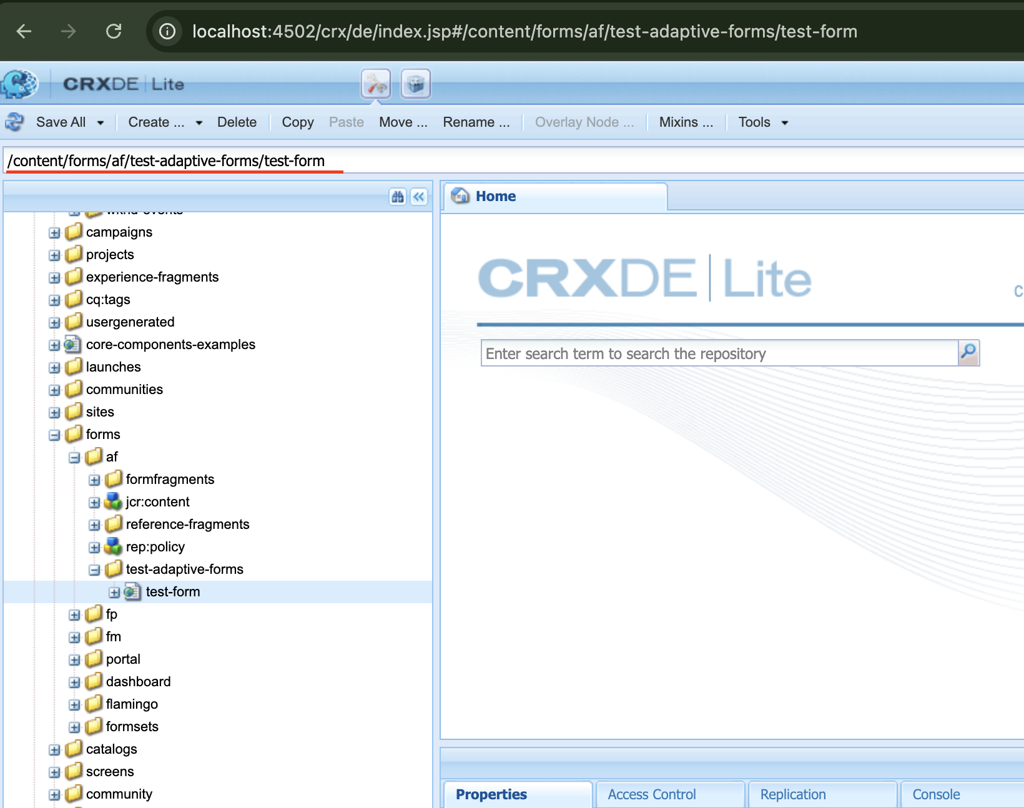Collapse the forms folder node

[x=55, y=435]
